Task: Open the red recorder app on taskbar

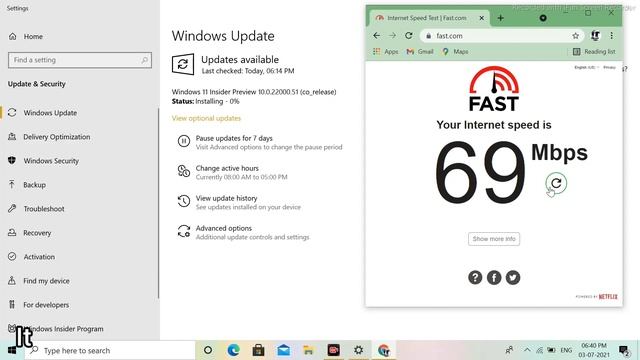Action: coord(333,350)
